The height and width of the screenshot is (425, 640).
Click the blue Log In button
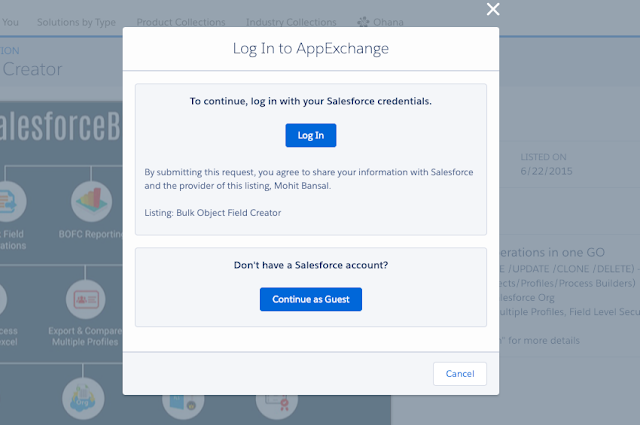click(311, 135)
